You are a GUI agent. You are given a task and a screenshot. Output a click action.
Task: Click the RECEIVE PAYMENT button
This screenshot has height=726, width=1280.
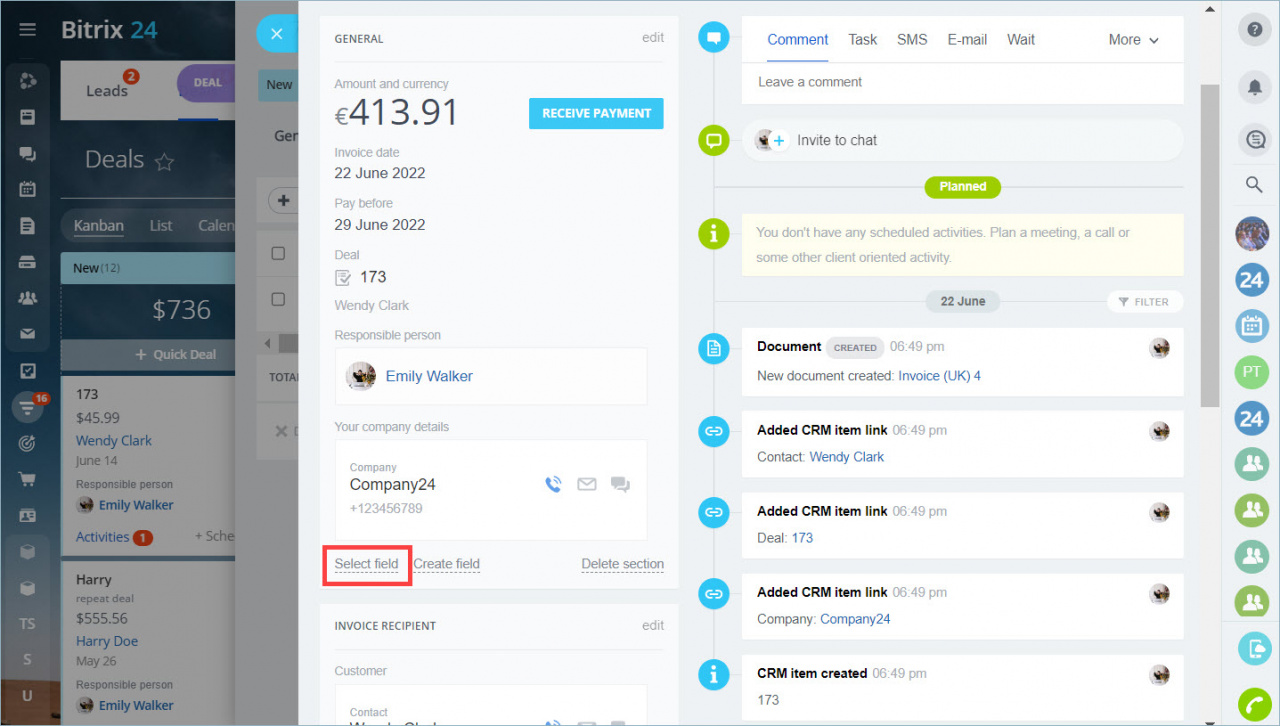[596, 113]
